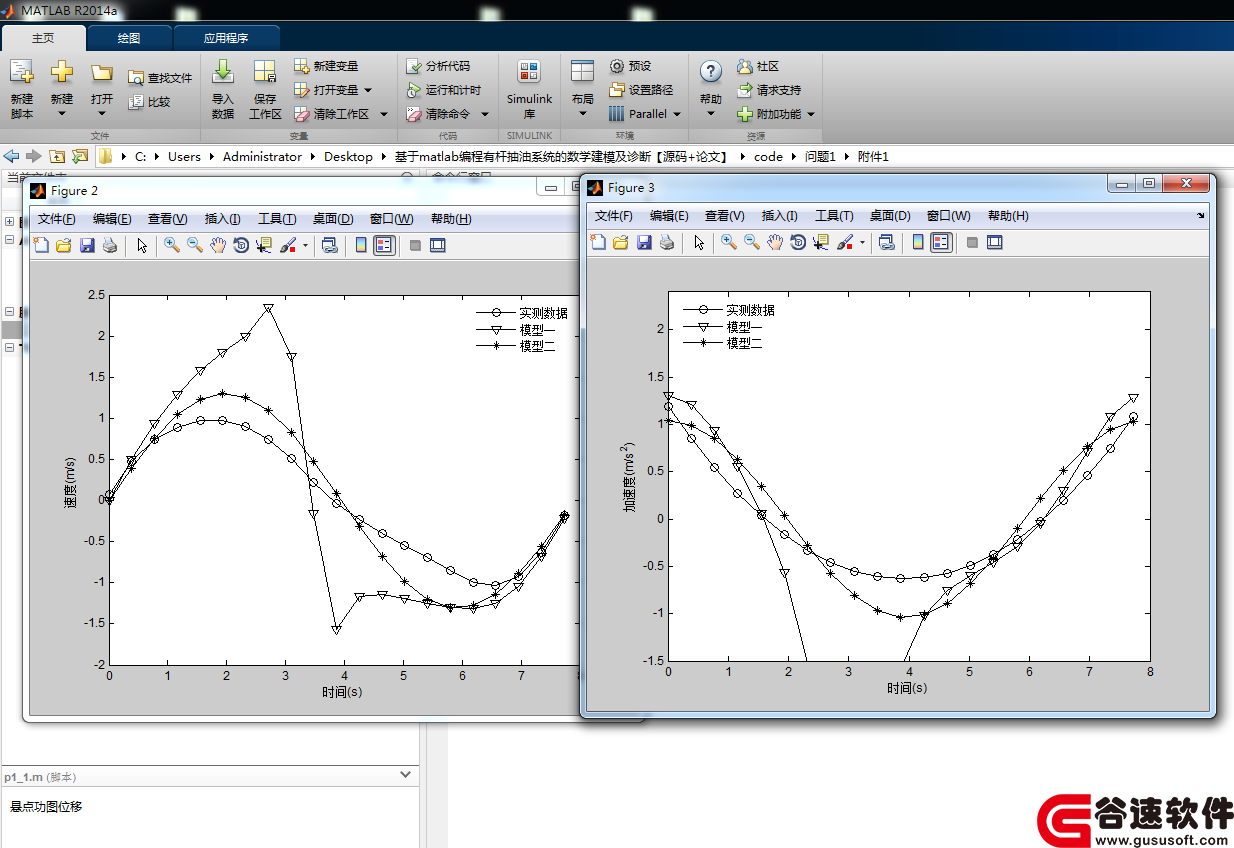
Task: Toggle Insert Legend in Figure 2 toolbar
Action: (384, 245)
